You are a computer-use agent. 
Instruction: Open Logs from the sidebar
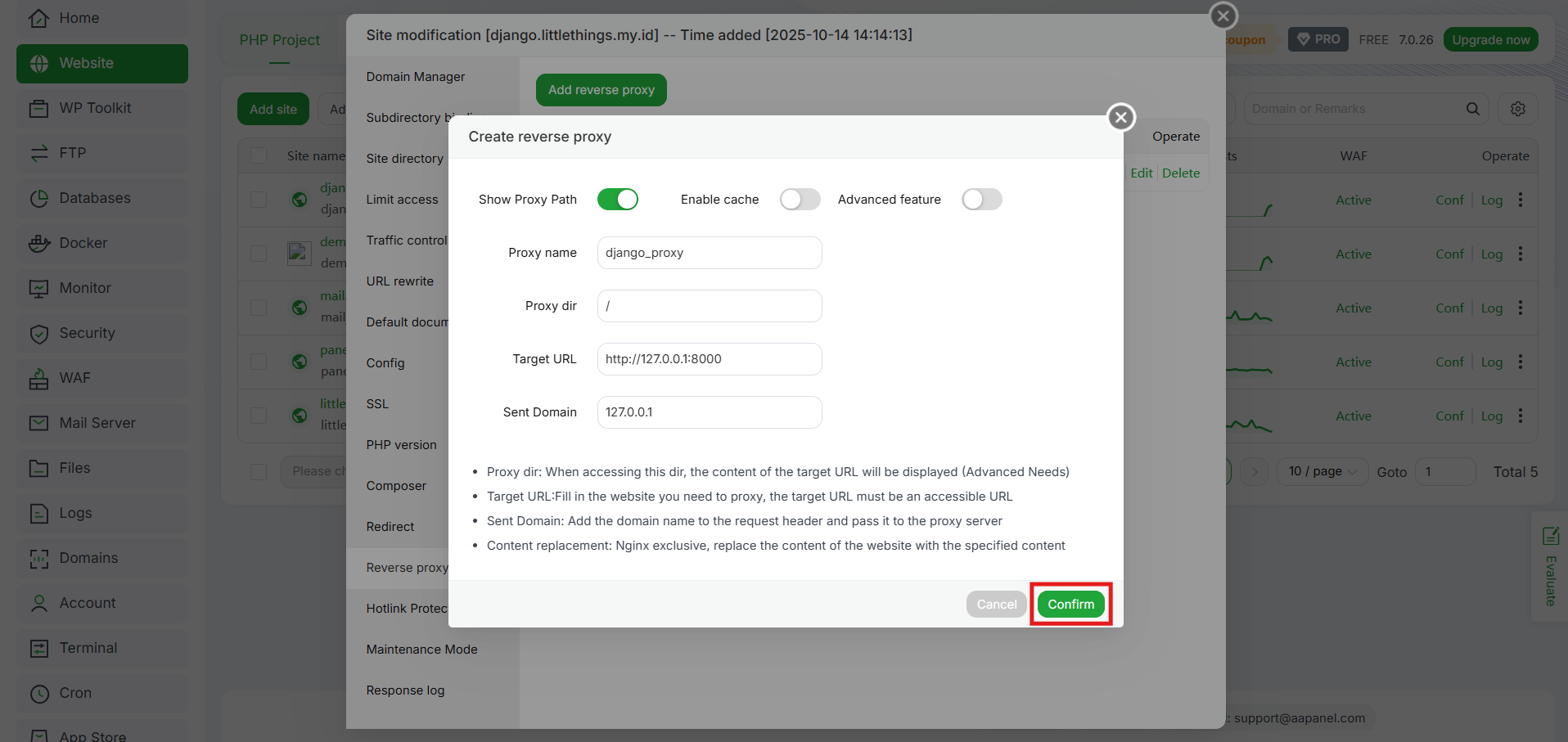tap(102, 513)
